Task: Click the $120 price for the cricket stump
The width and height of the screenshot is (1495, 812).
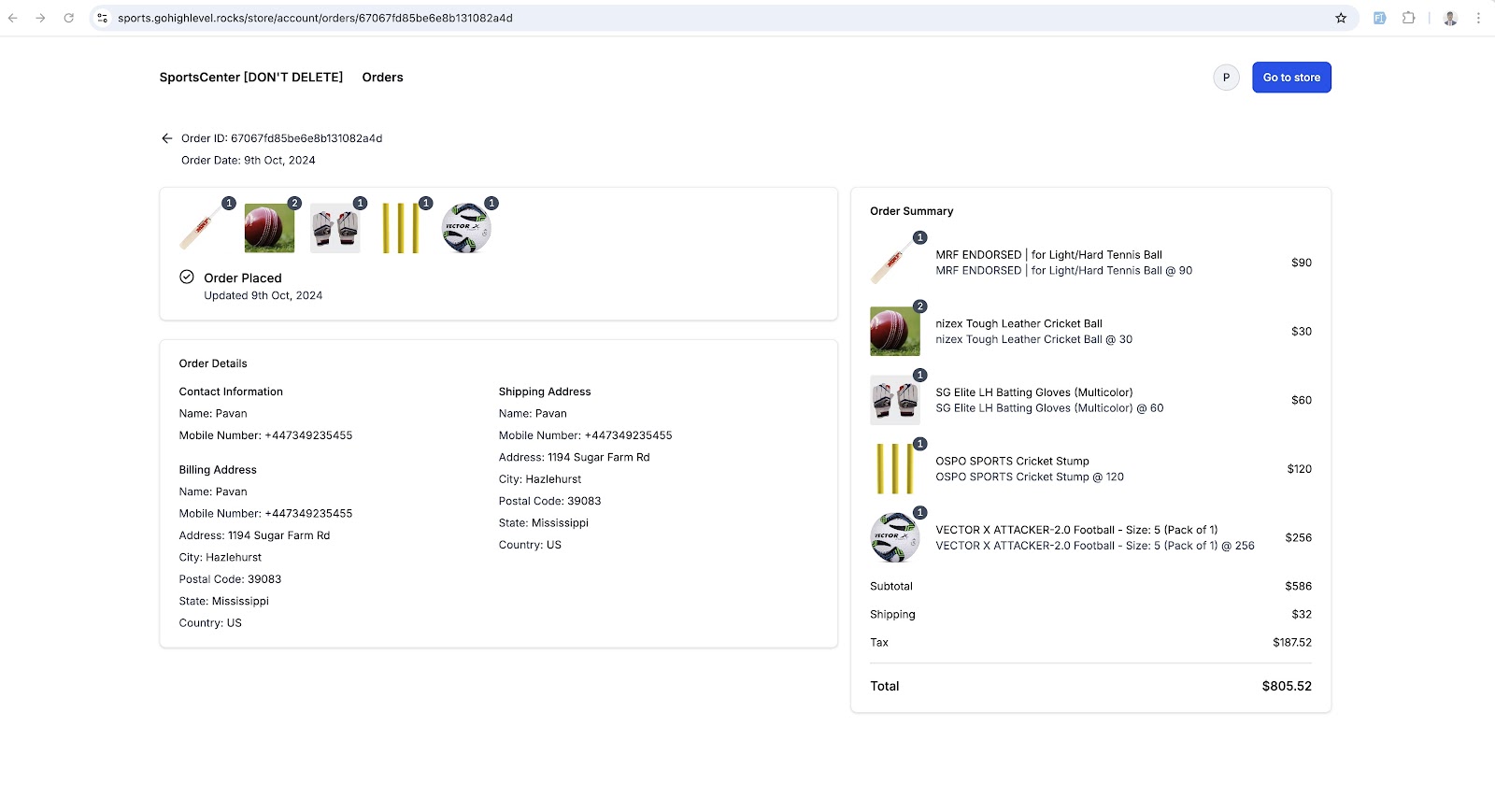Action: (1299, 468)
